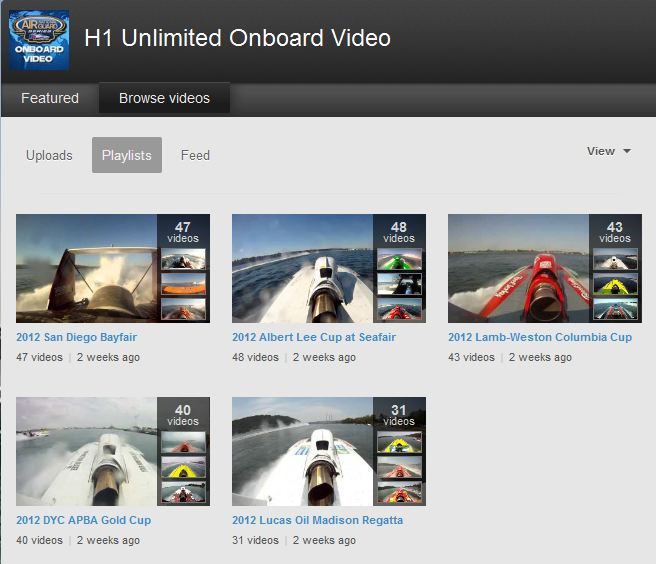Screen dimensions: 656x564
Task: Select middle red boat mini thumbnail in Madison Regatta
Action: 400,467
